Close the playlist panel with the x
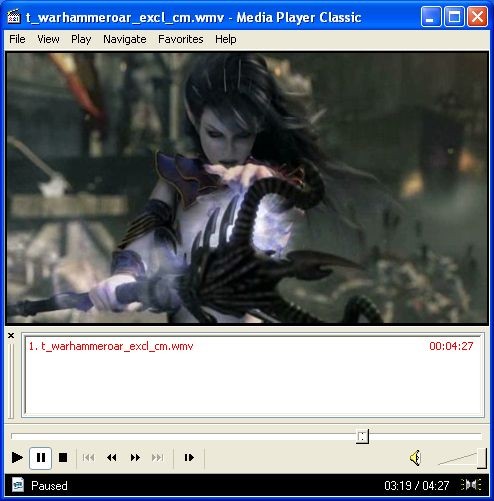Image resolution: width=494 pixels, height=501 pixels. point(11,335)
